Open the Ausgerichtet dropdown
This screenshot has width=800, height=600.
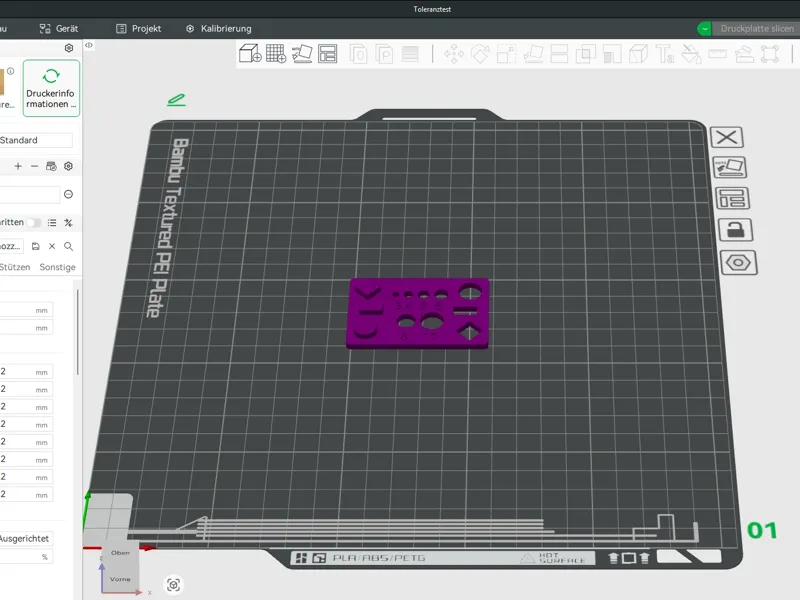pos(27,538)
